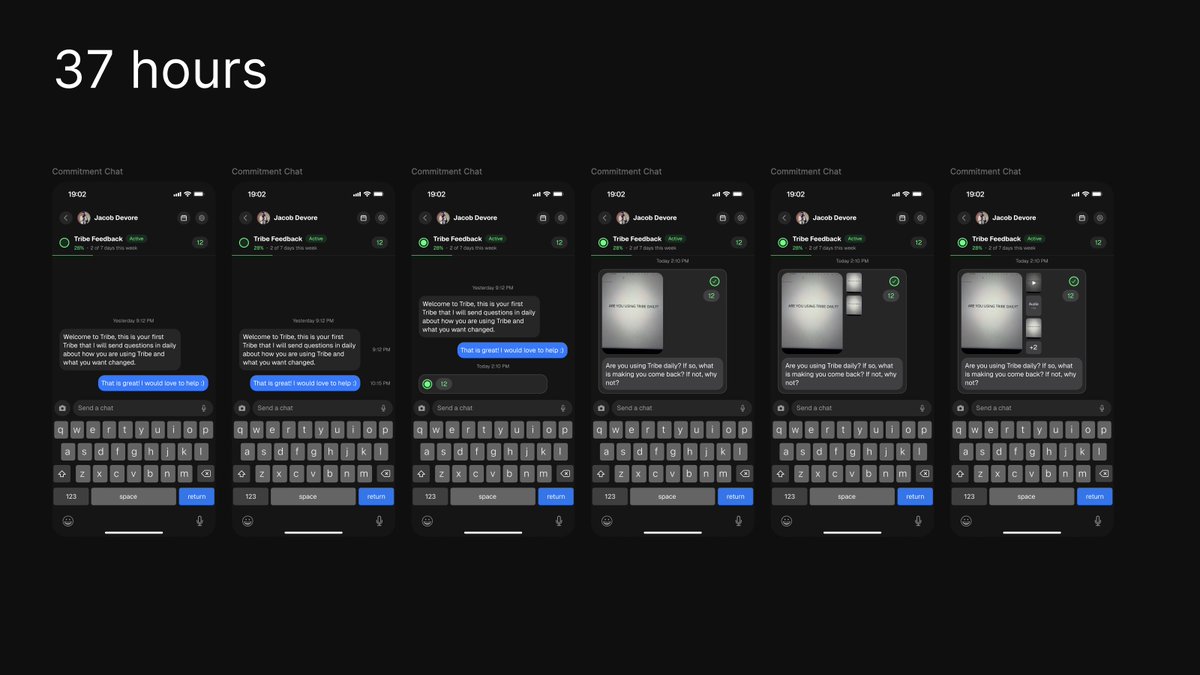The height and width of the screenshot is (675, 1200).
Task: Open the emoji icon in the fifth phone
Action: (x=786, y=521)
